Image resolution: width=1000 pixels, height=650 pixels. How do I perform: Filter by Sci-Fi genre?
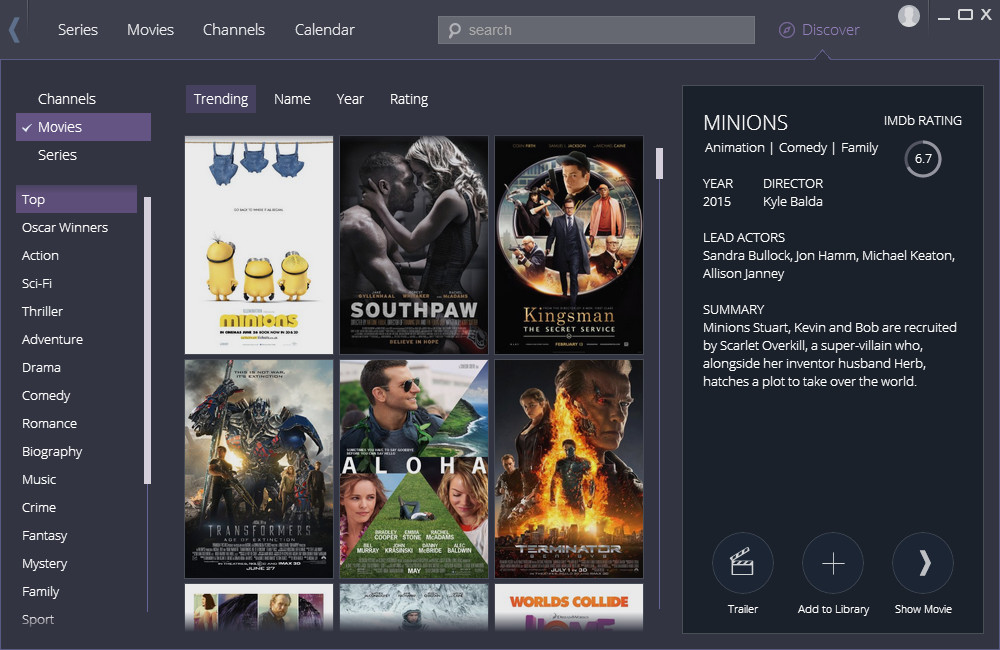[37, 283]
